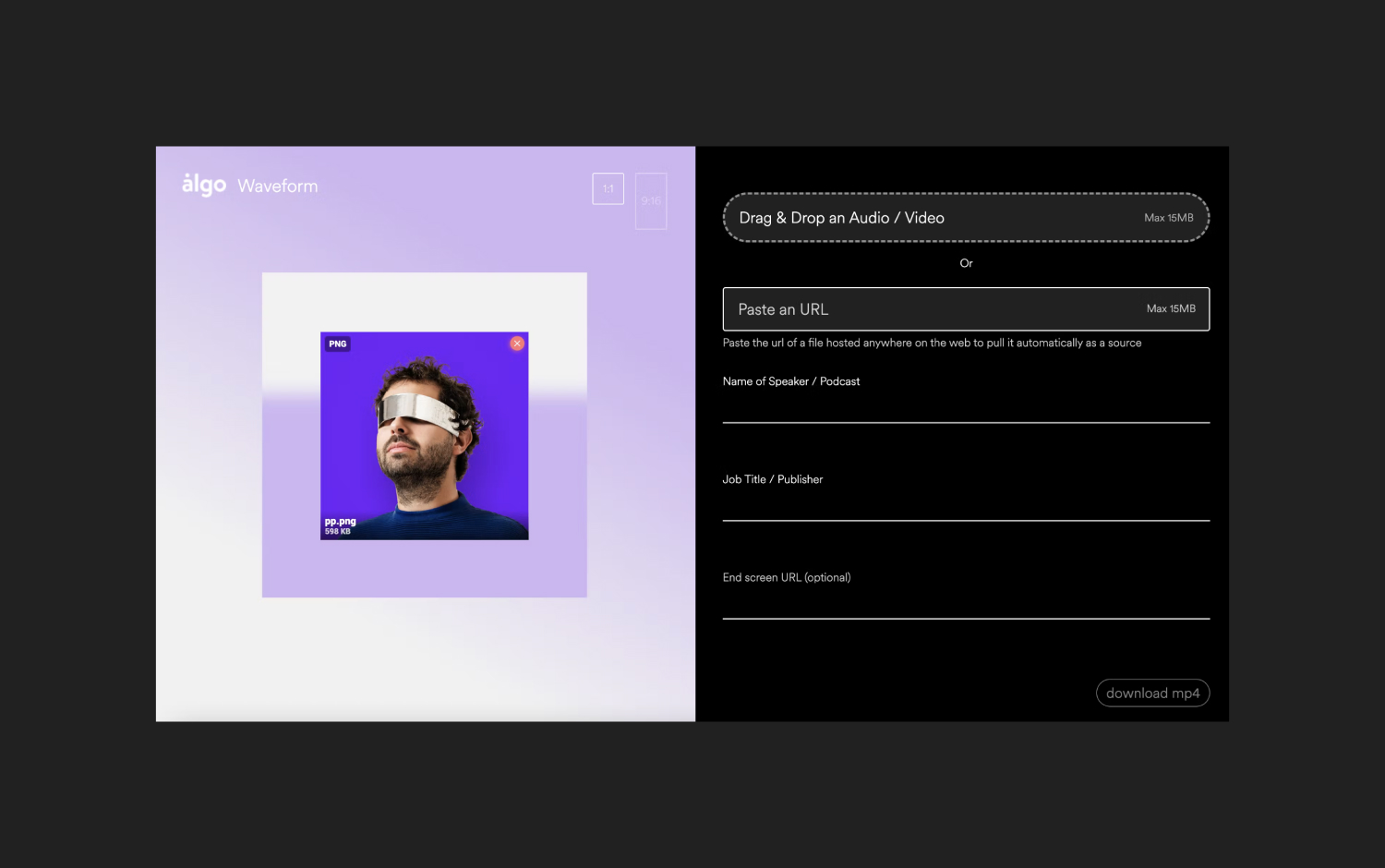
Task: Click the upload icon area labeled Max 15MB
Action: coord(1168,218)
